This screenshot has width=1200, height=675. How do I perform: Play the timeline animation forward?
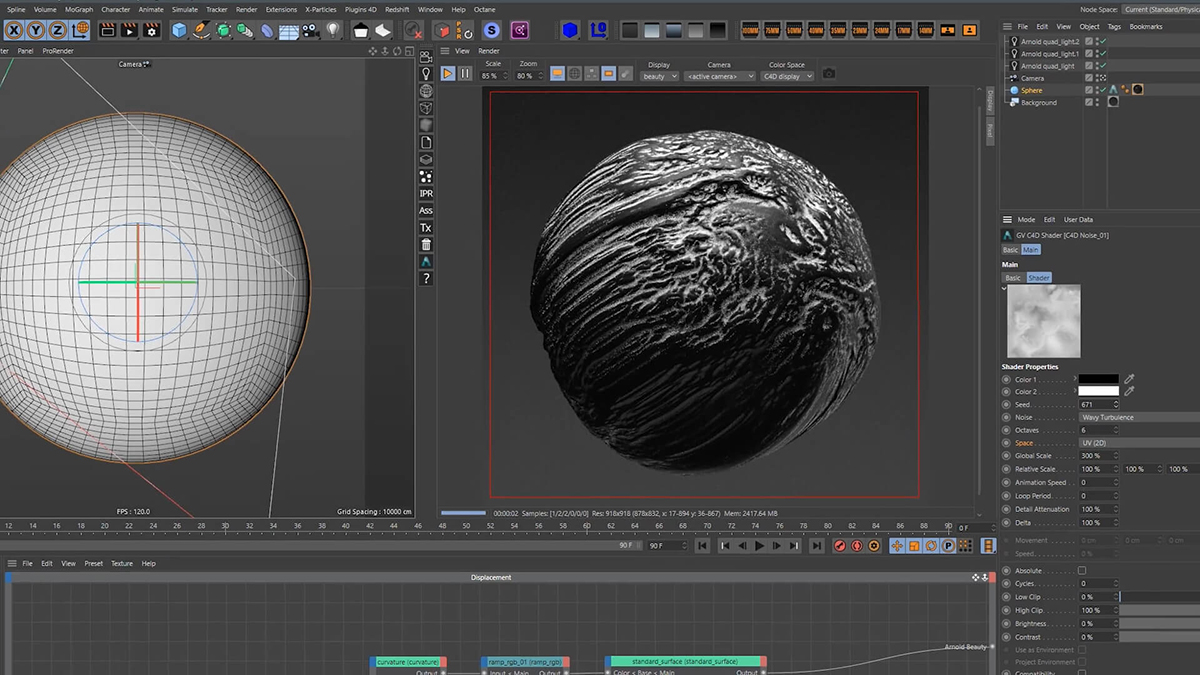point(760,546)
